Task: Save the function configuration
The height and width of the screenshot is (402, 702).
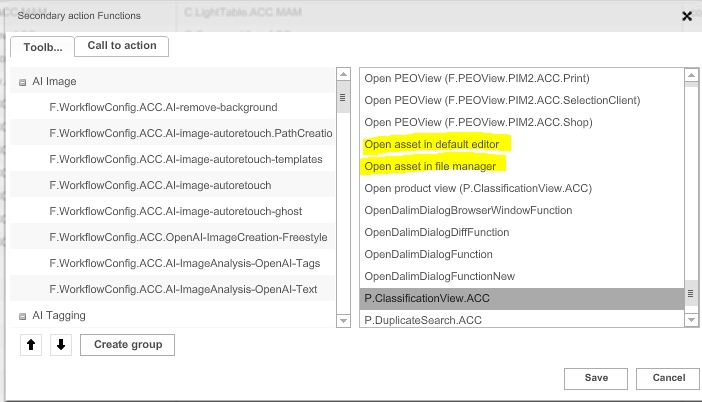Action: (596, 378)
